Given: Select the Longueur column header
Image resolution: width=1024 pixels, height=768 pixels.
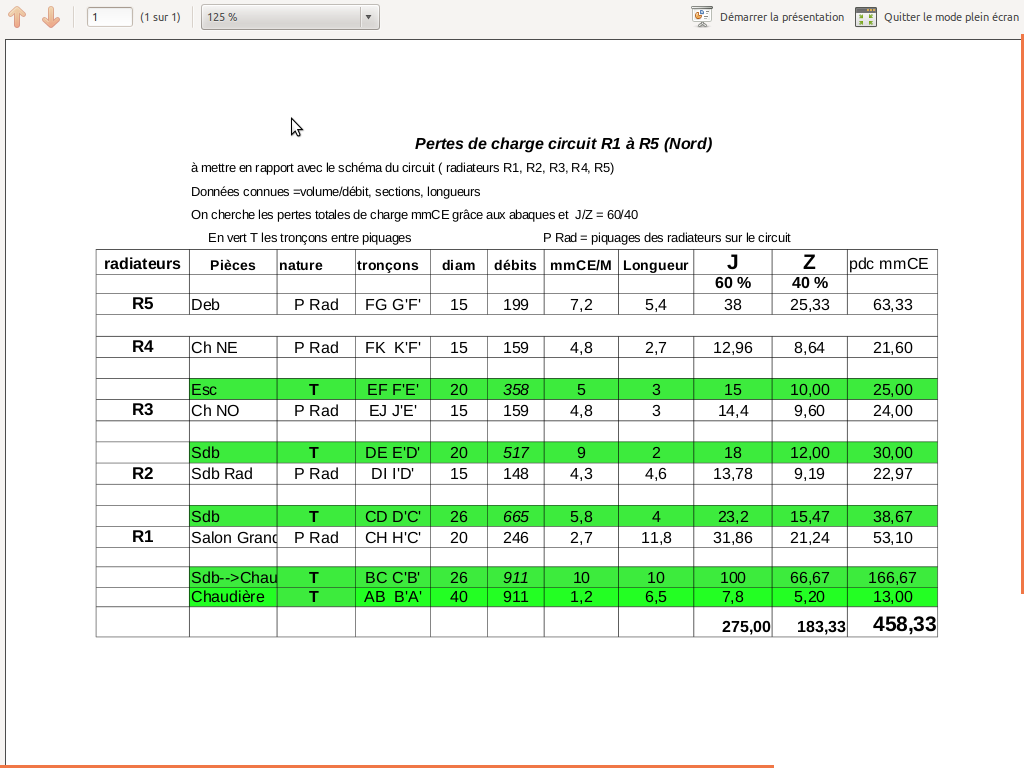Looking at the screenshot, I should 656,264.
